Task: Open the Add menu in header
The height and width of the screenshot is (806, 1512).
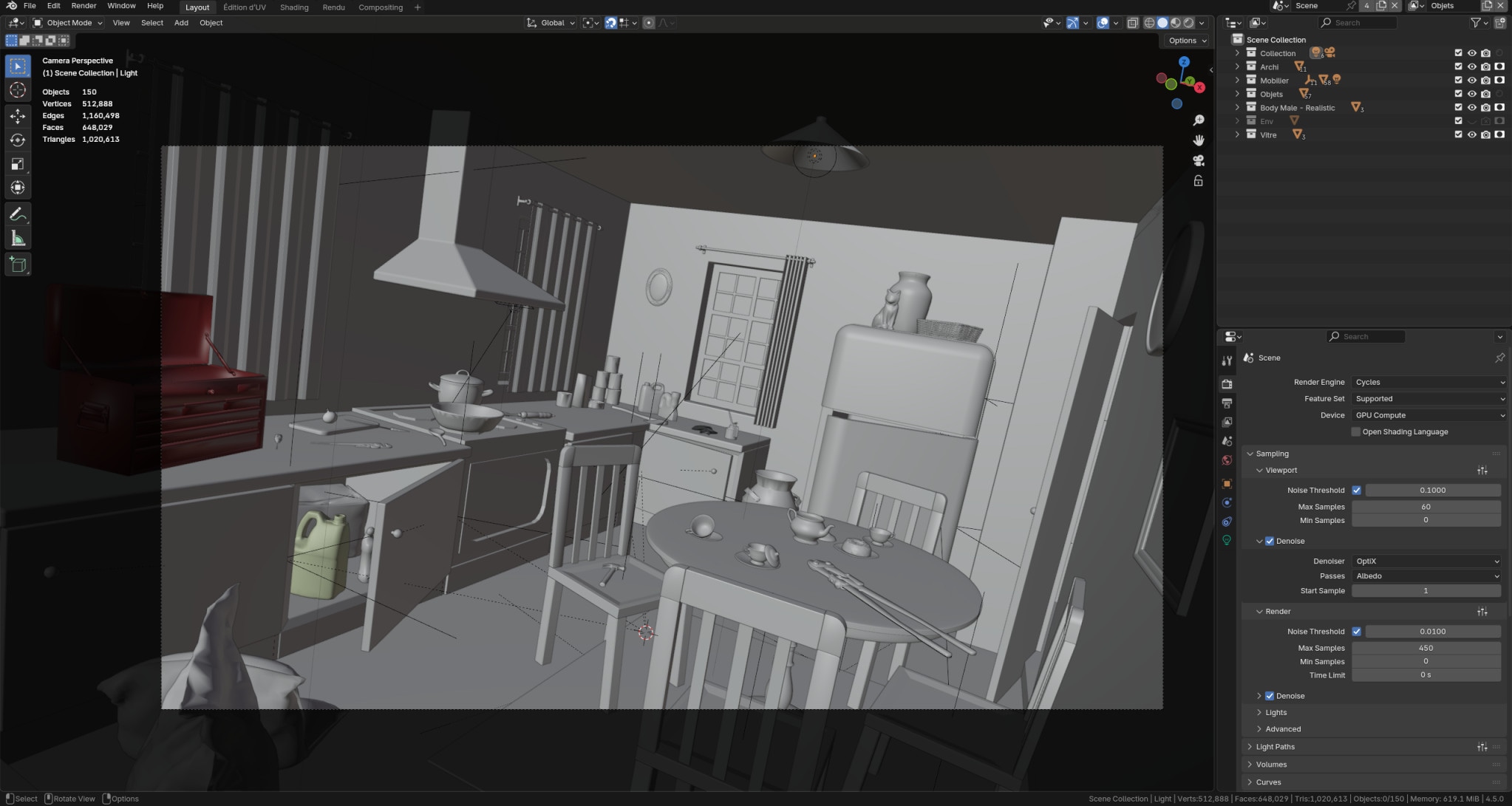Action: click(x=181, y=23)
